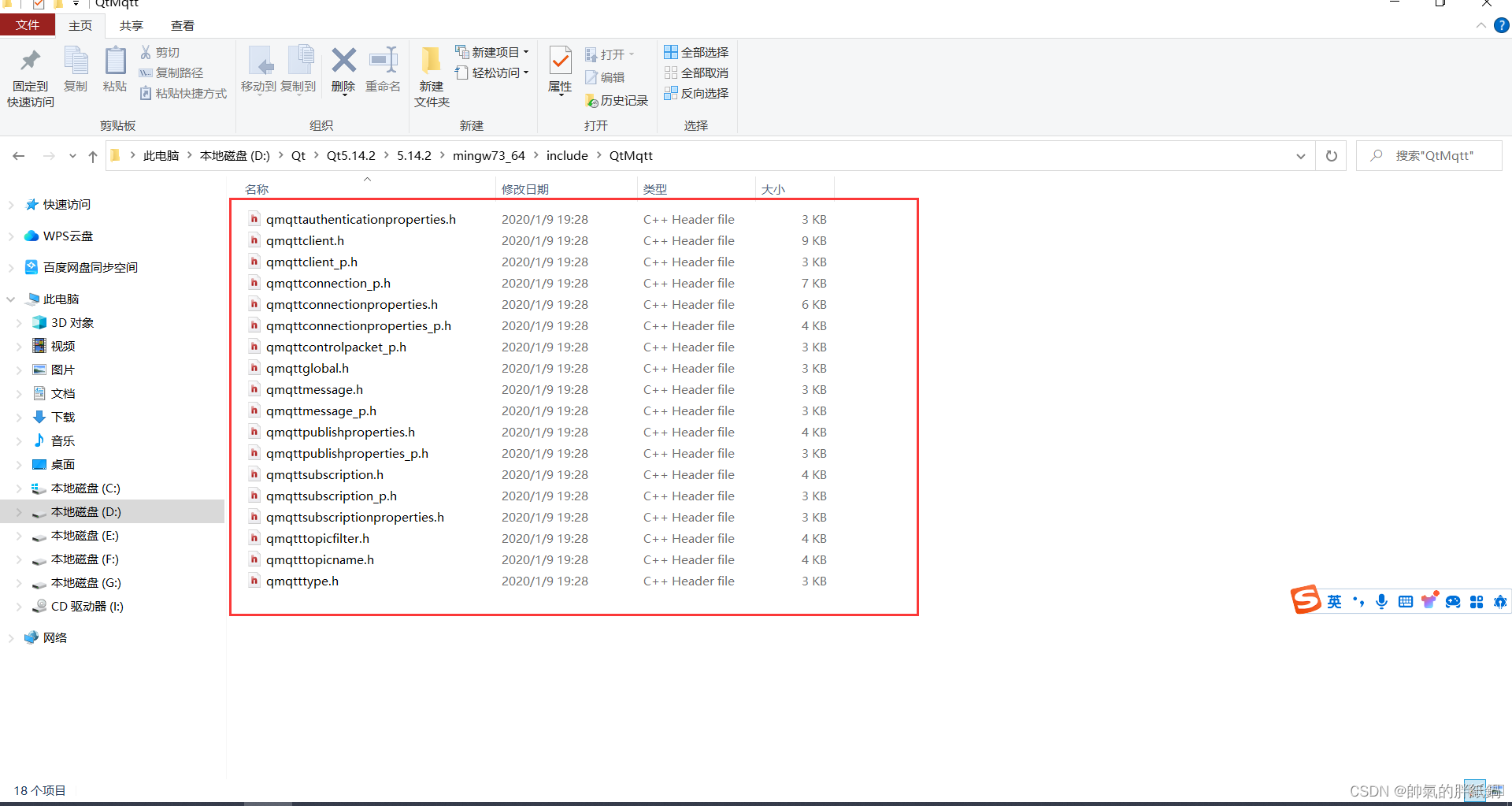Click the mingw73_64 breadcrumb segment
This screenshot has height=806, width=1512.
point(489,156)
